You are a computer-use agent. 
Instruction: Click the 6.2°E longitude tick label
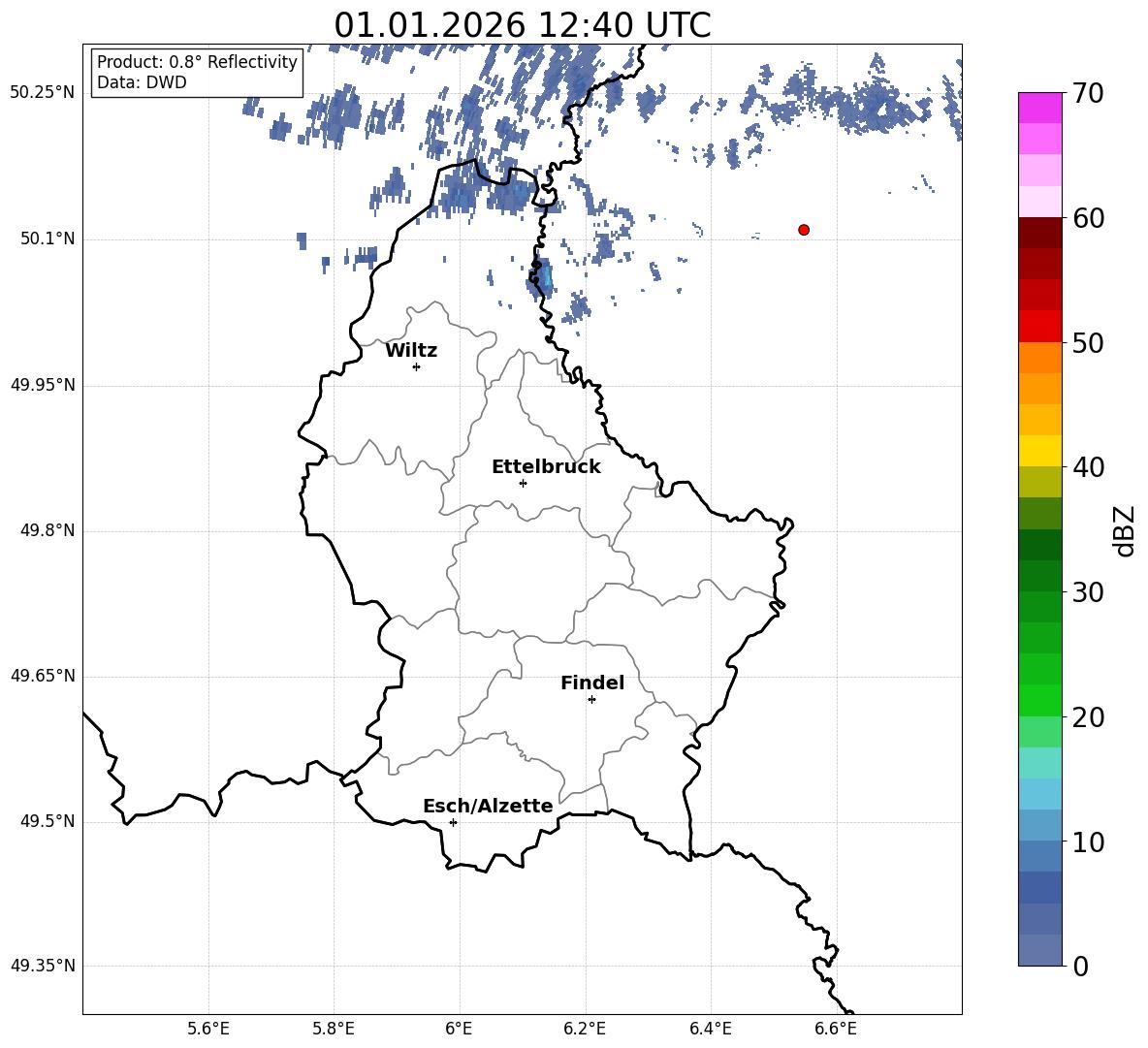(x=585, y=1028)
